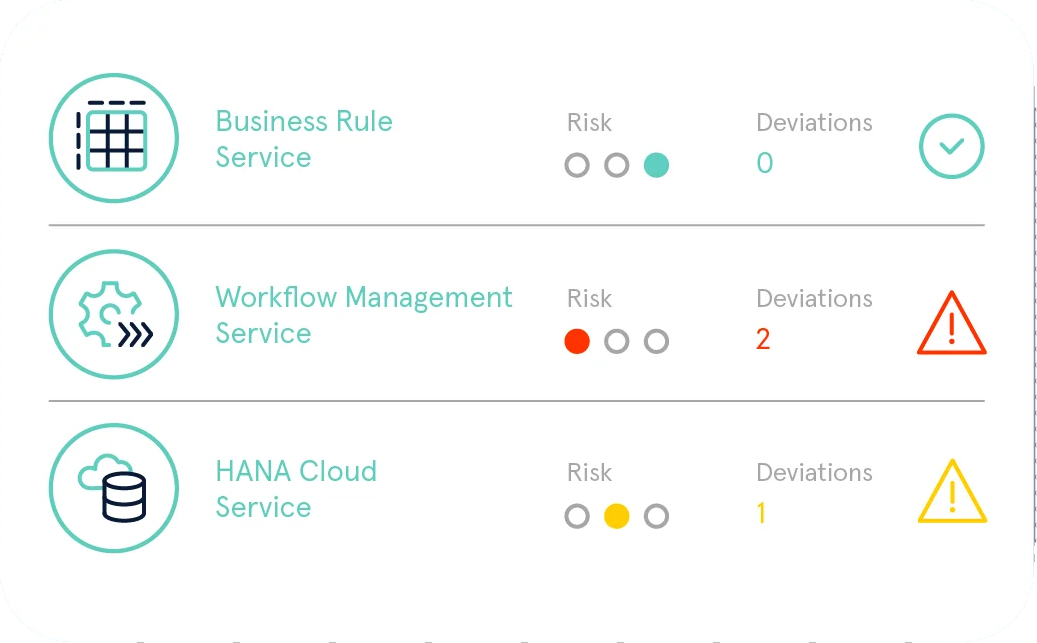Click the Business Rule Service grid icon

113,137
